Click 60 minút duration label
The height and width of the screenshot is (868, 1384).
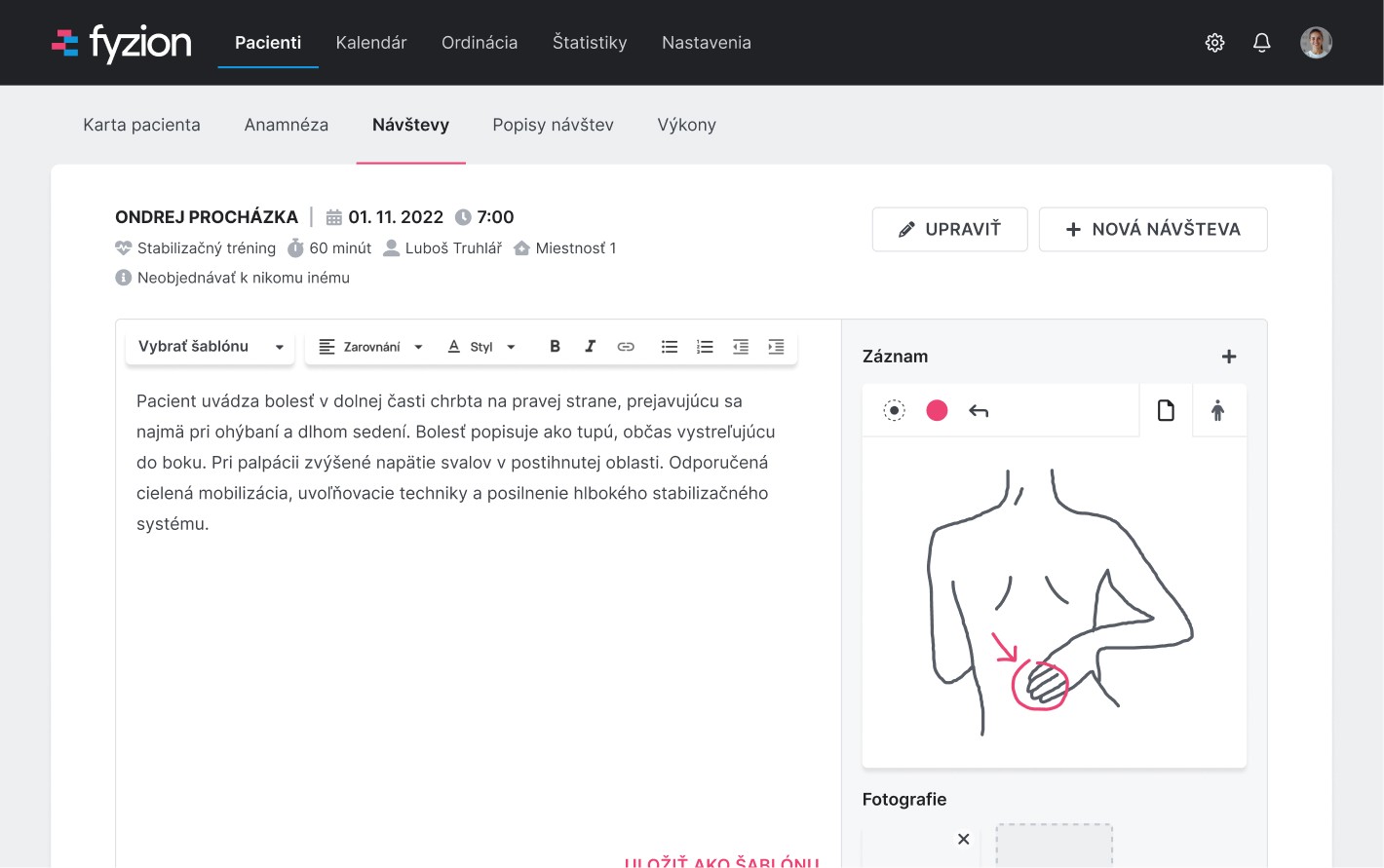(x=340, y=248)
